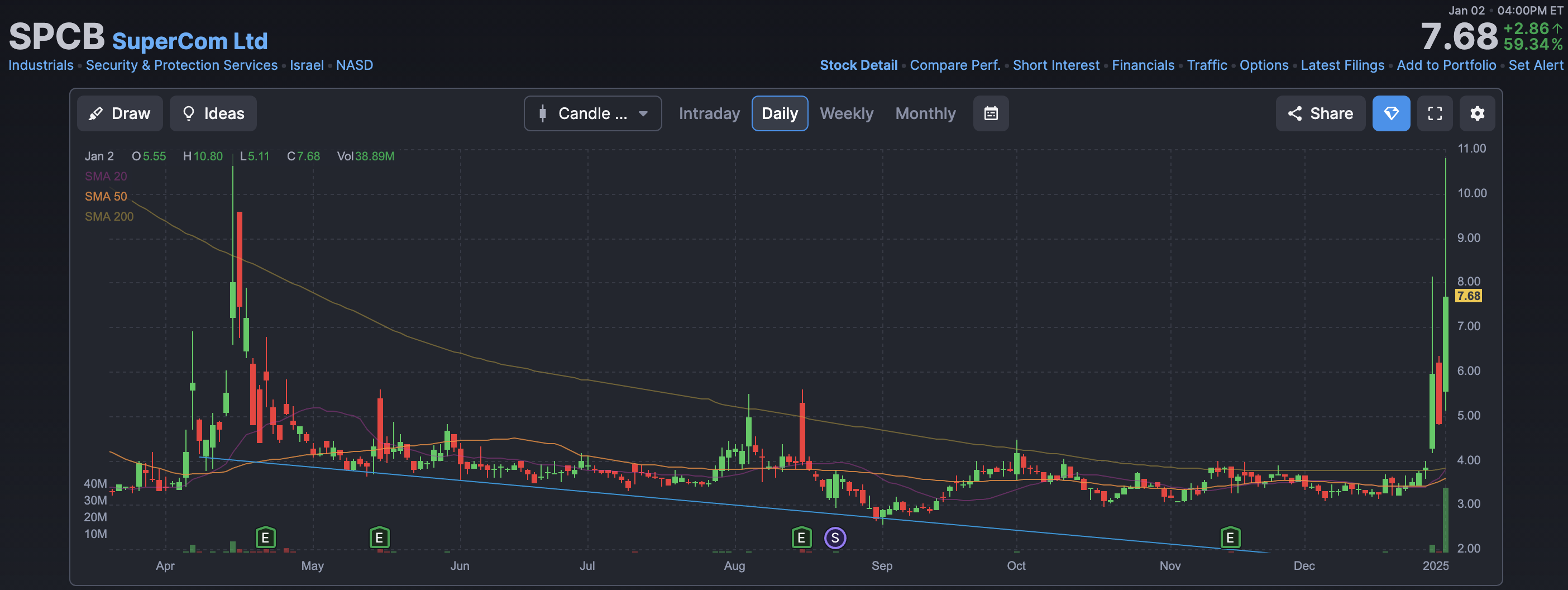1568x590 pixels.
Task: Click the 2025 x-axis label
Action: point(1435,565)
